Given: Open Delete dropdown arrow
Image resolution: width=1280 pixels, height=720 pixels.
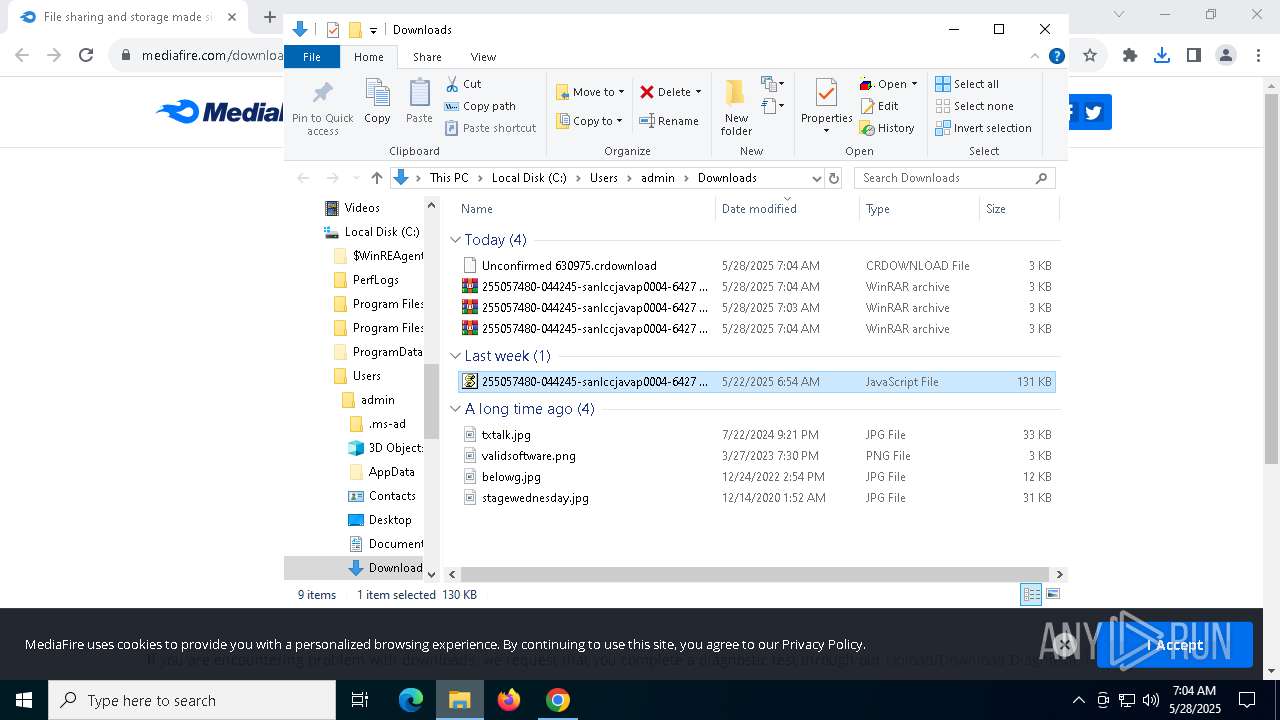Looking at the screenshot, I should (x=698, y=92).
